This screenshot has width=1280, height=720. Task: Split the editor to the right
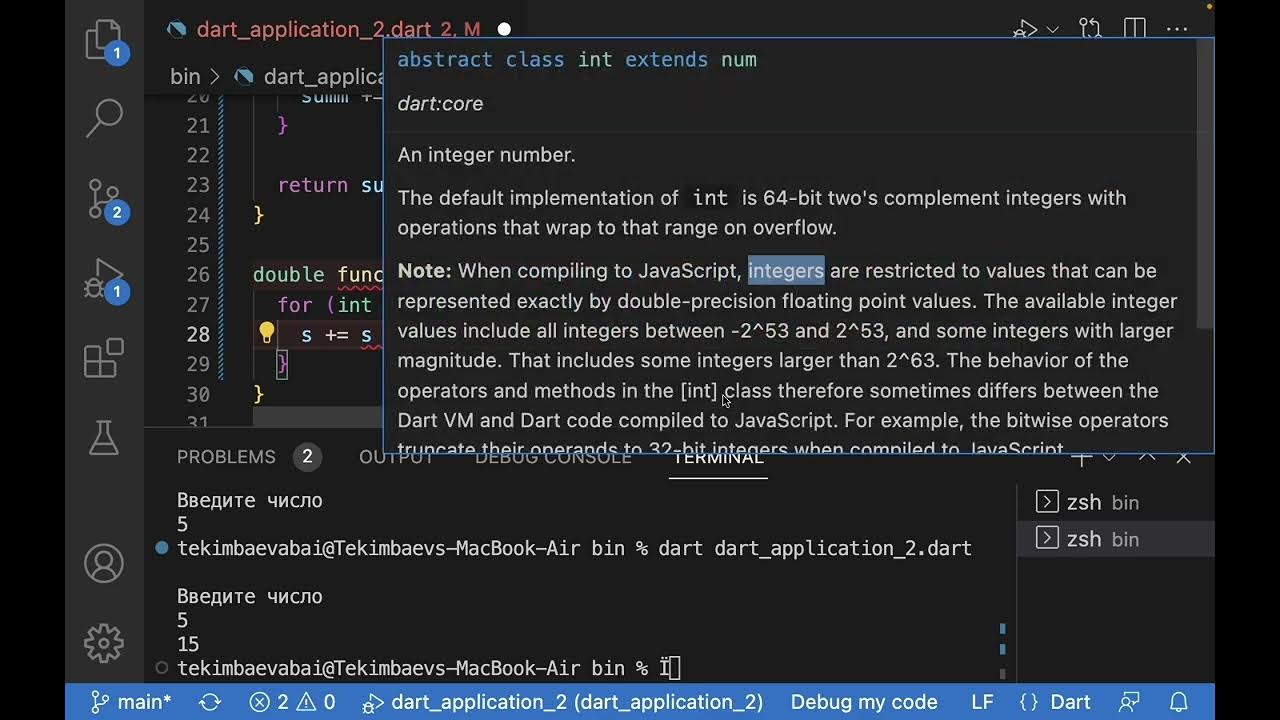pos(1134,29)
